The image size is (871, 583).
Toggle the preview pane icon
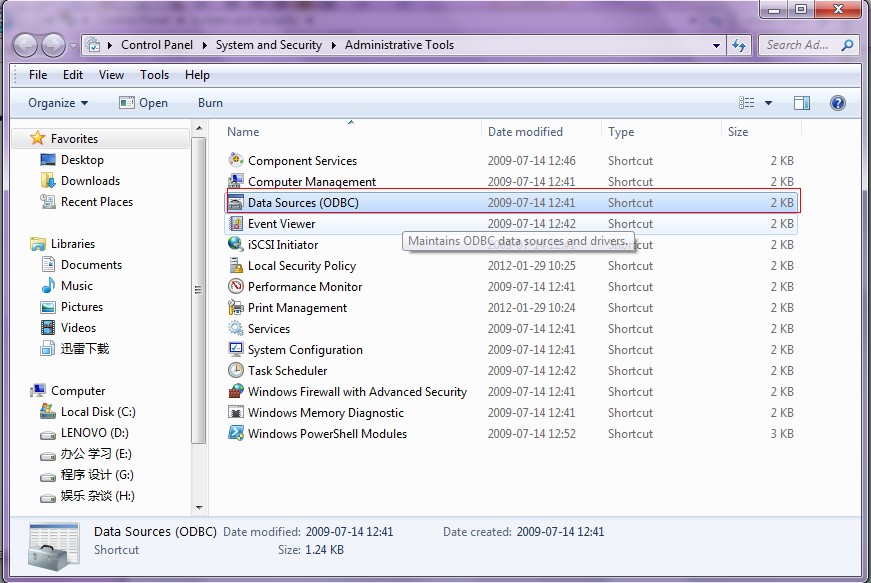pos(802,103)
